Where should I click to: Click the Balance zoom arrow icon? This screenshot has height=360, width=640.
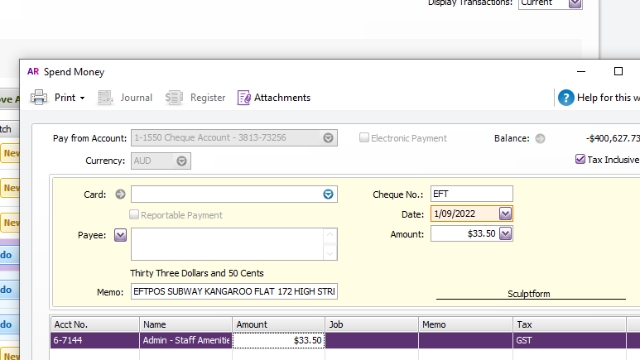[x=540, y=138]
